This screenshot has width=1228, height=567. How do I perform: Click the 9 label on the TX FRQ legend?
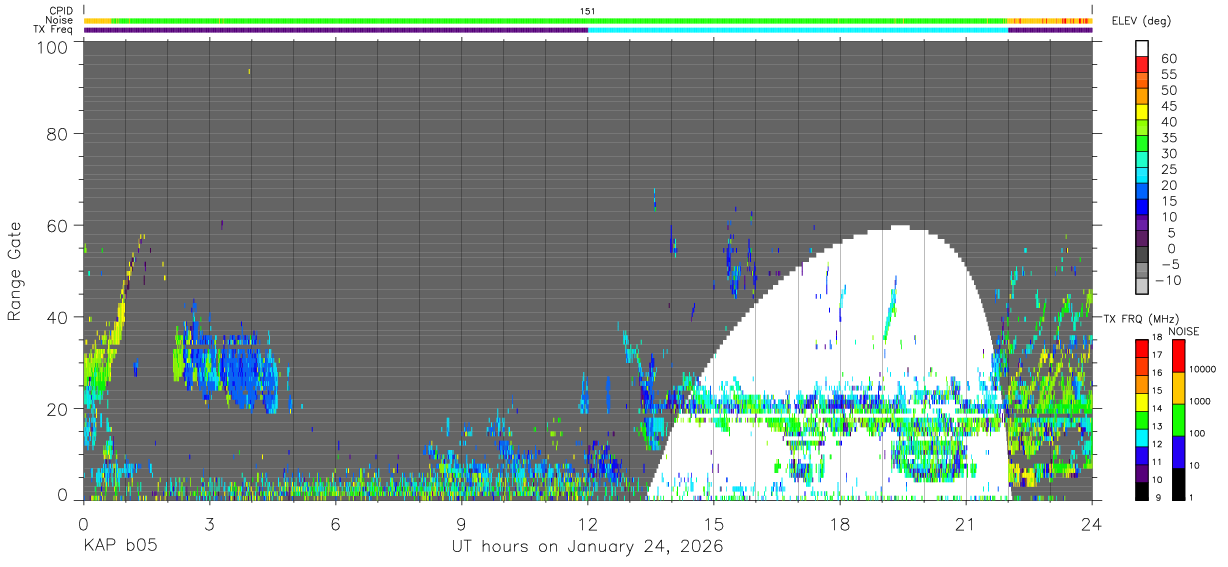click(1158, 497)
